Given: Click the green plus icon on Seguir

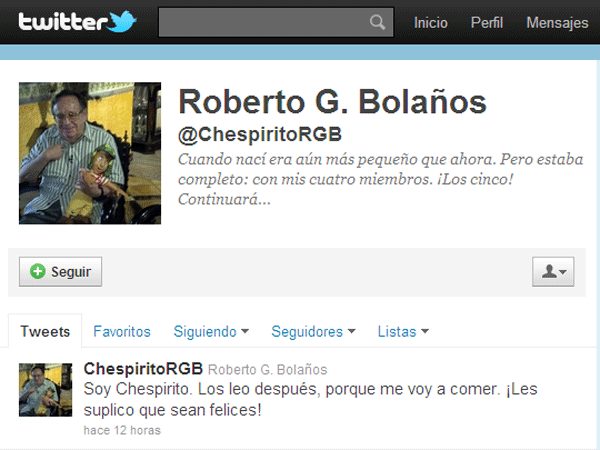Looking at the screenshot, I should [38, 271].
